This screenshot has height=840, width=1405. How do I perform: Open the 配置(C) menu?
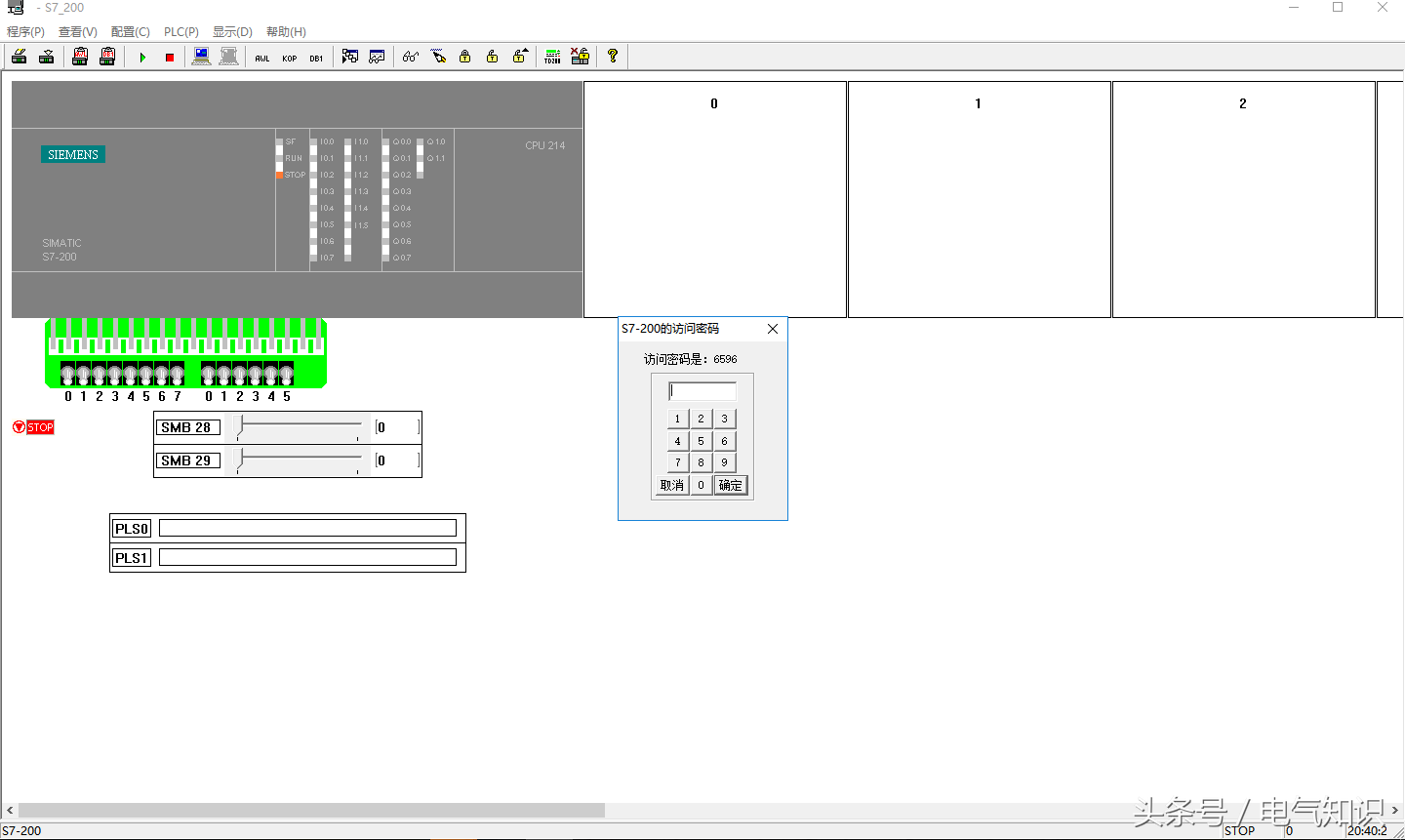pyautogui.click(x=131, y=32)
